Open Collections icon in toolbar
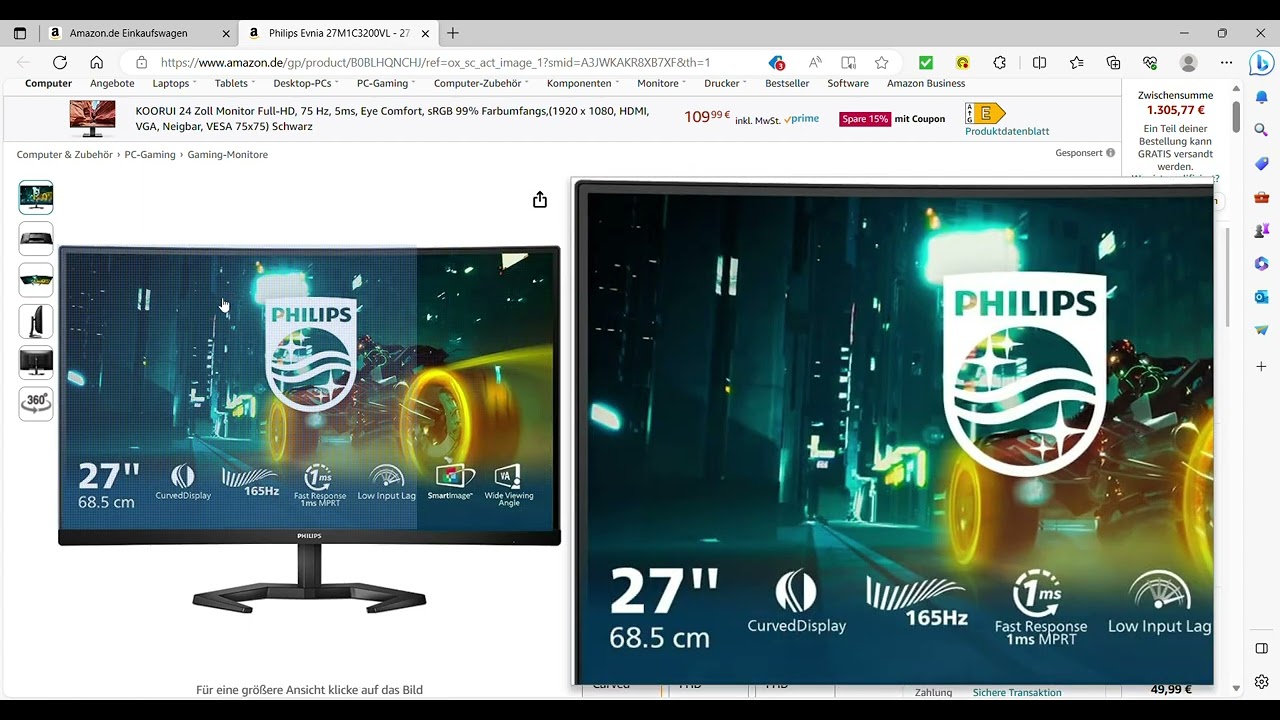The width and height of the screenshot is (1280, 720). [1113, 62]
